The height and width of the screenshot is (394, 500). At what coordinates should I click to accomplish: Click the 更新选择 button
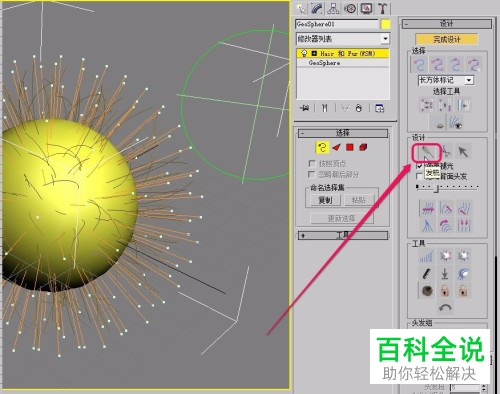(x=342, y=219)
